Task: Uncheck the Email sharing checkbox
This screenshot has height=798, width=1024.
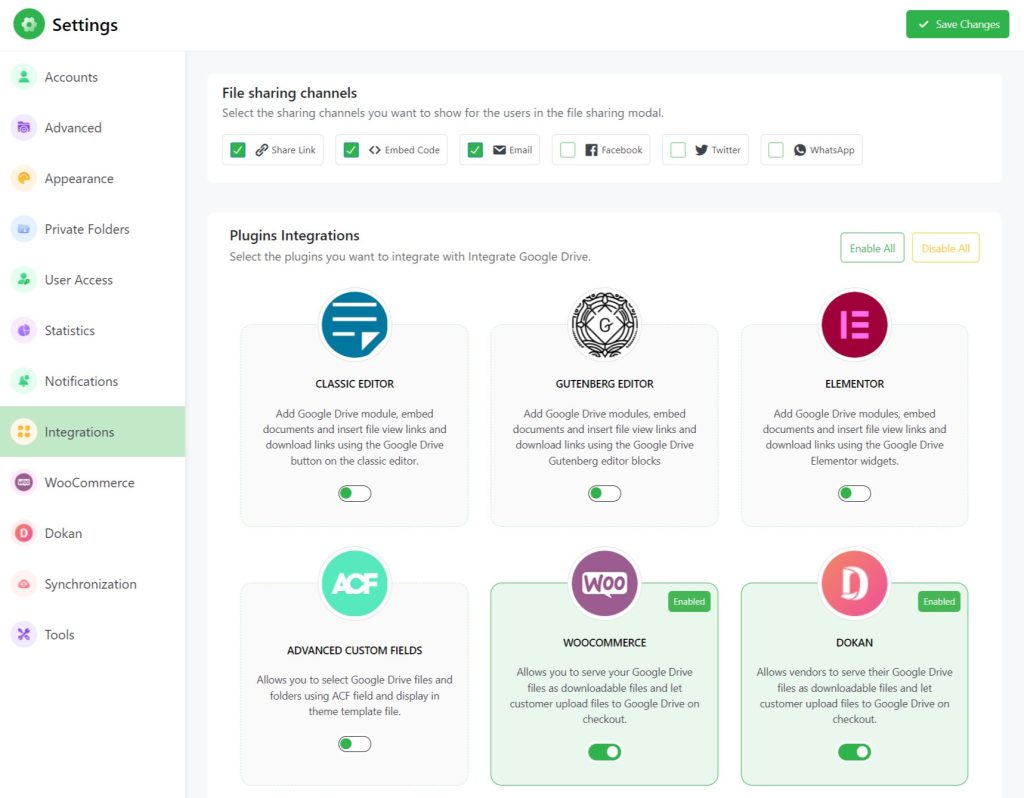Action: point(475,150)
